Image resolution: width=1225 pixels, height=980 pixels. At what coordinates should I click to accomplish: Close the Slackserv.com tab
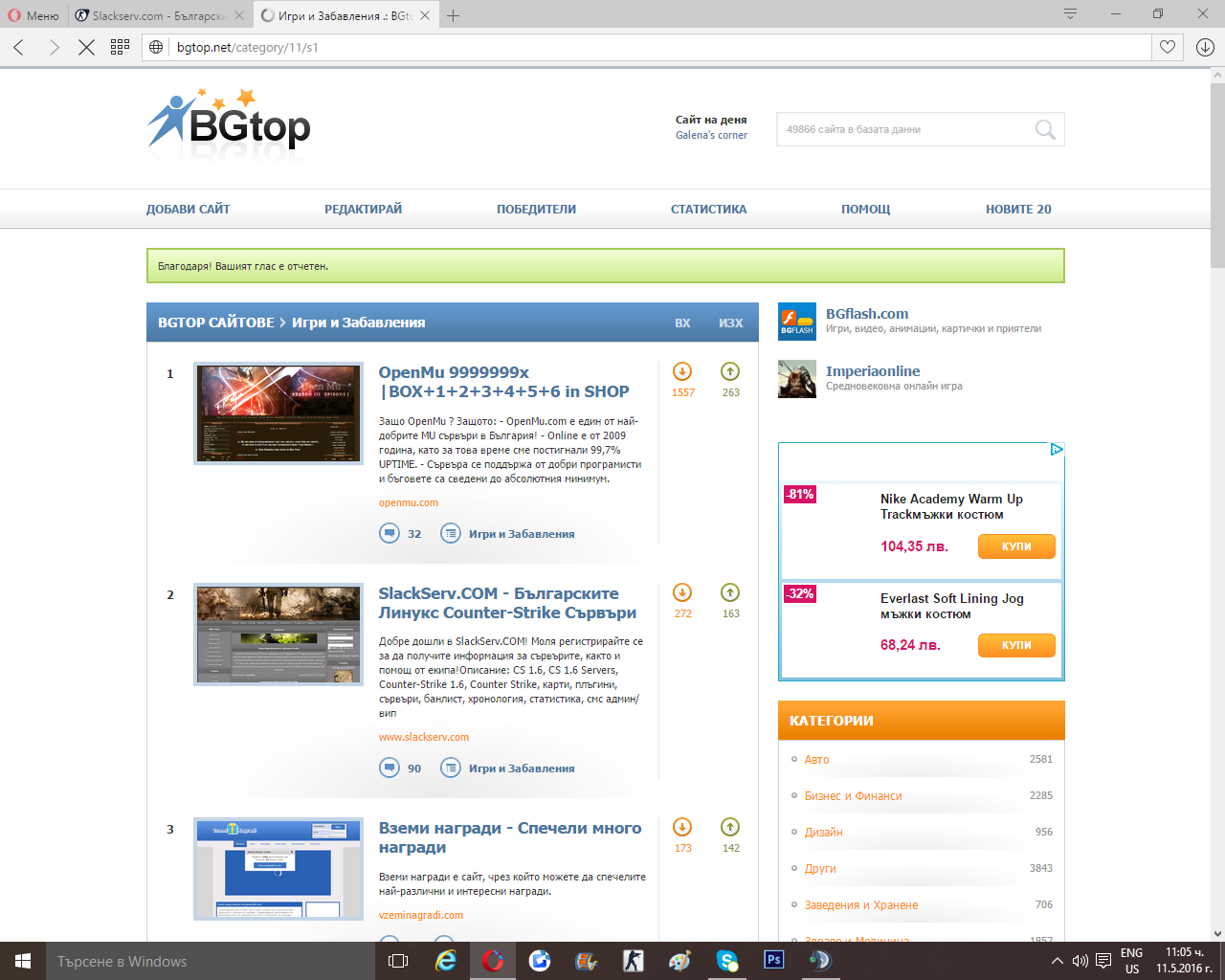tap(239, 15)
